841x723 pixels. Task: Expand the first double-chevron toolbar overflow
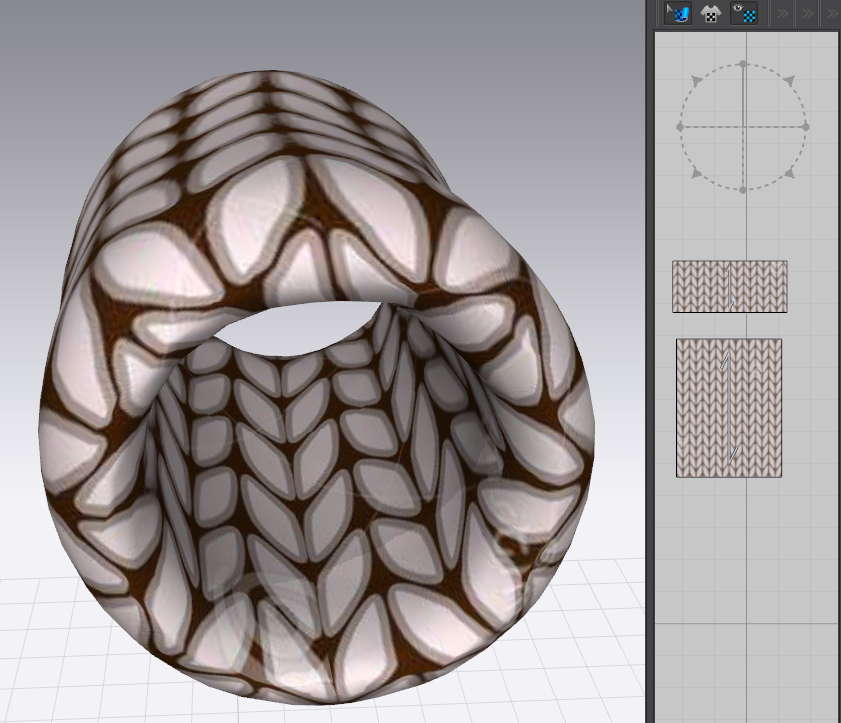coord(783,13)
